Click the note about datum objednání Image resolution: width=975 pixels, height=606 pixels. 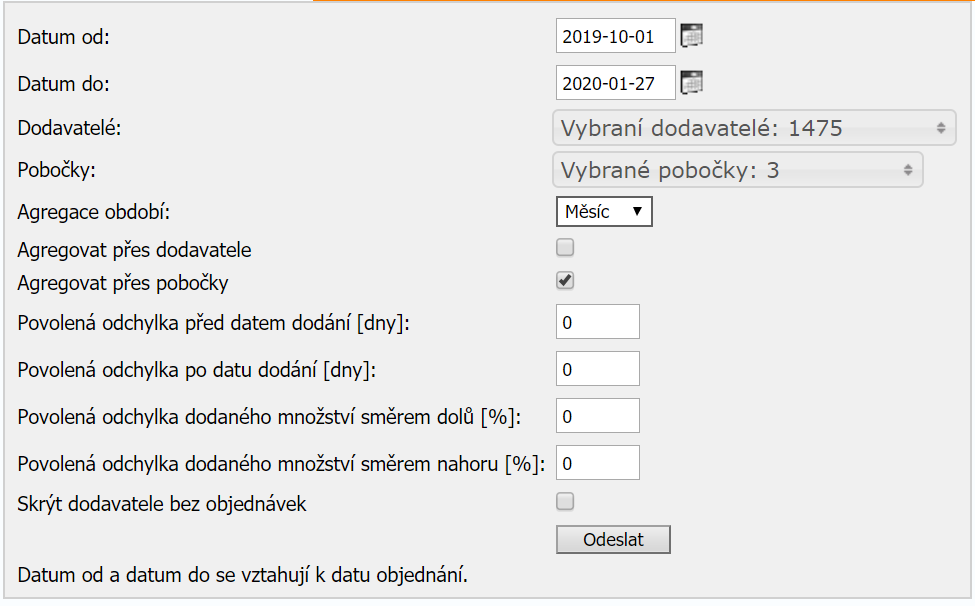[x=244, y=575]
